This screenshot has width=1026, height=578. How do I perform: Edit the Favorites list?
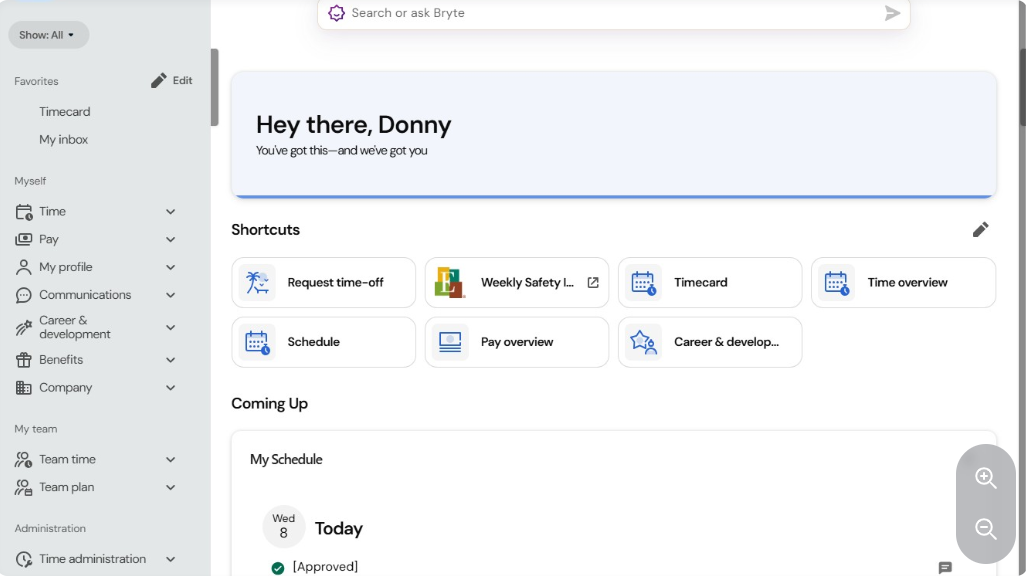171,81
